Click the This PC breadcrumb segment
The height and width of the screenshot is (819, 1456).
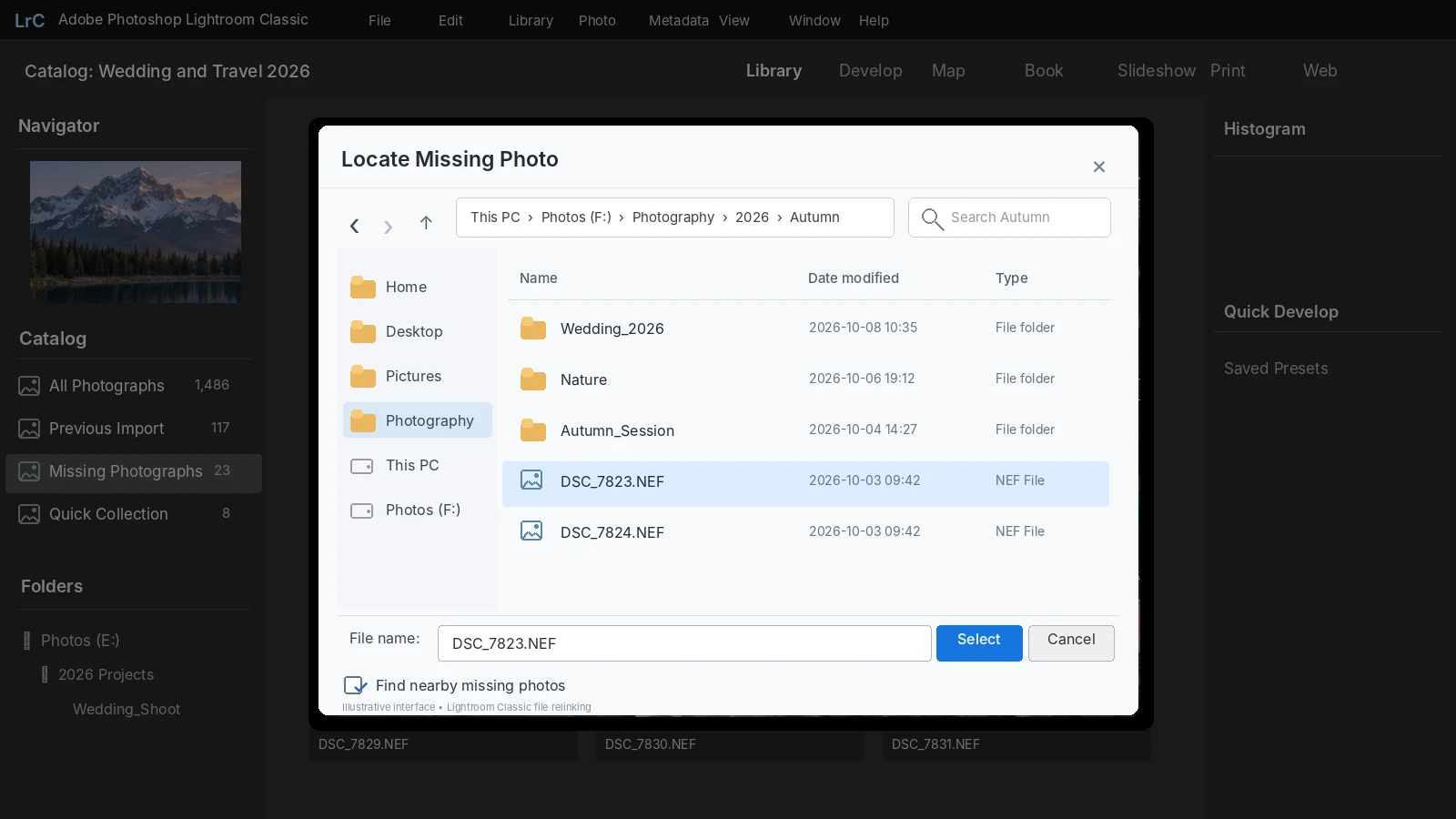click(x=495, y=217)
